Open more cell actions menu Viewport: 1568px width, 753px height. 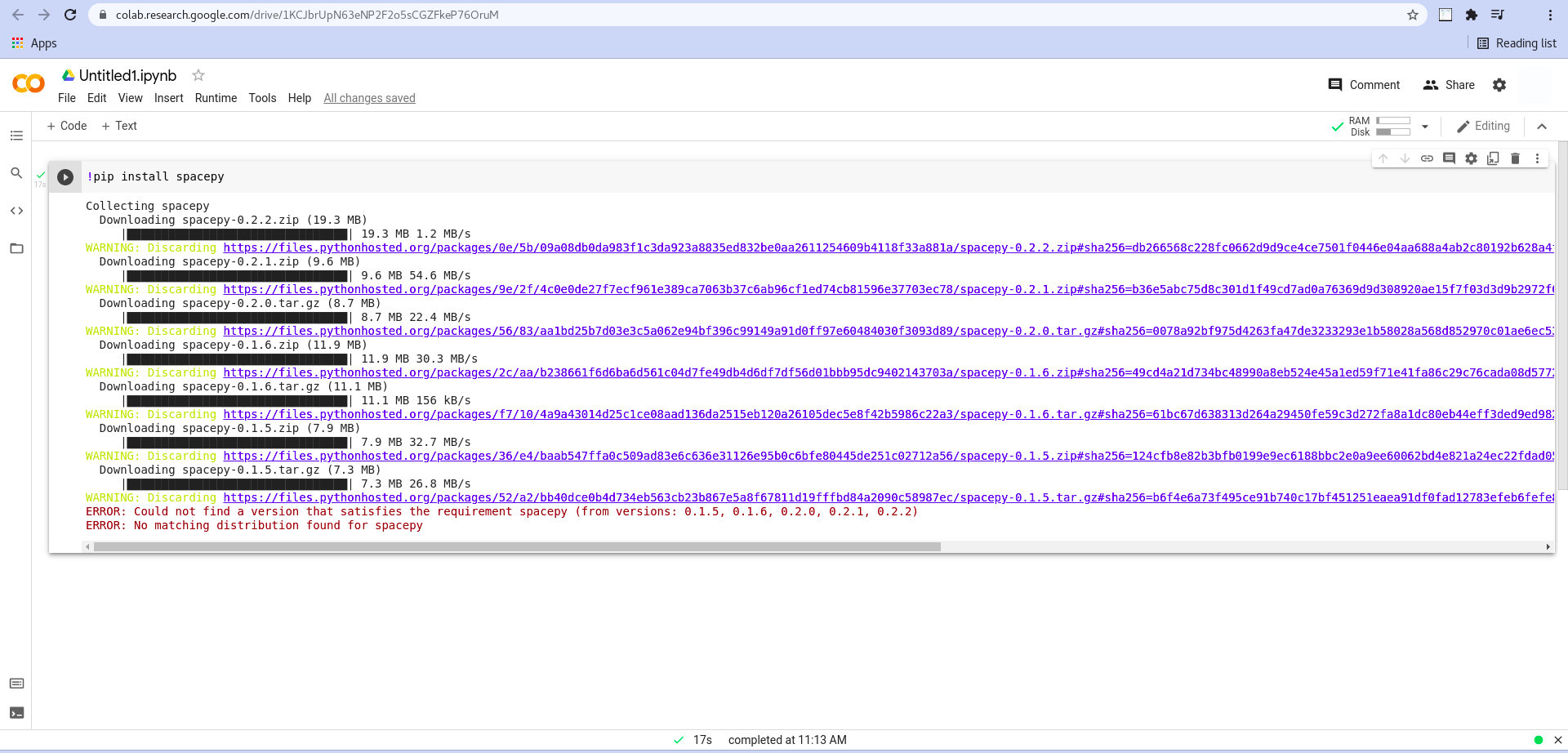click(1538, 158)
